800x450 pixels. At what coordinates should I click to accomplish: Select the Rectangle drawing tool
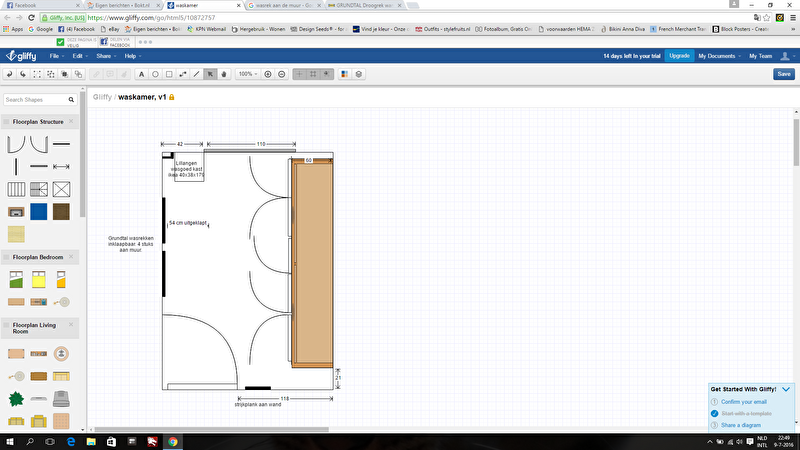pos(169,74)
